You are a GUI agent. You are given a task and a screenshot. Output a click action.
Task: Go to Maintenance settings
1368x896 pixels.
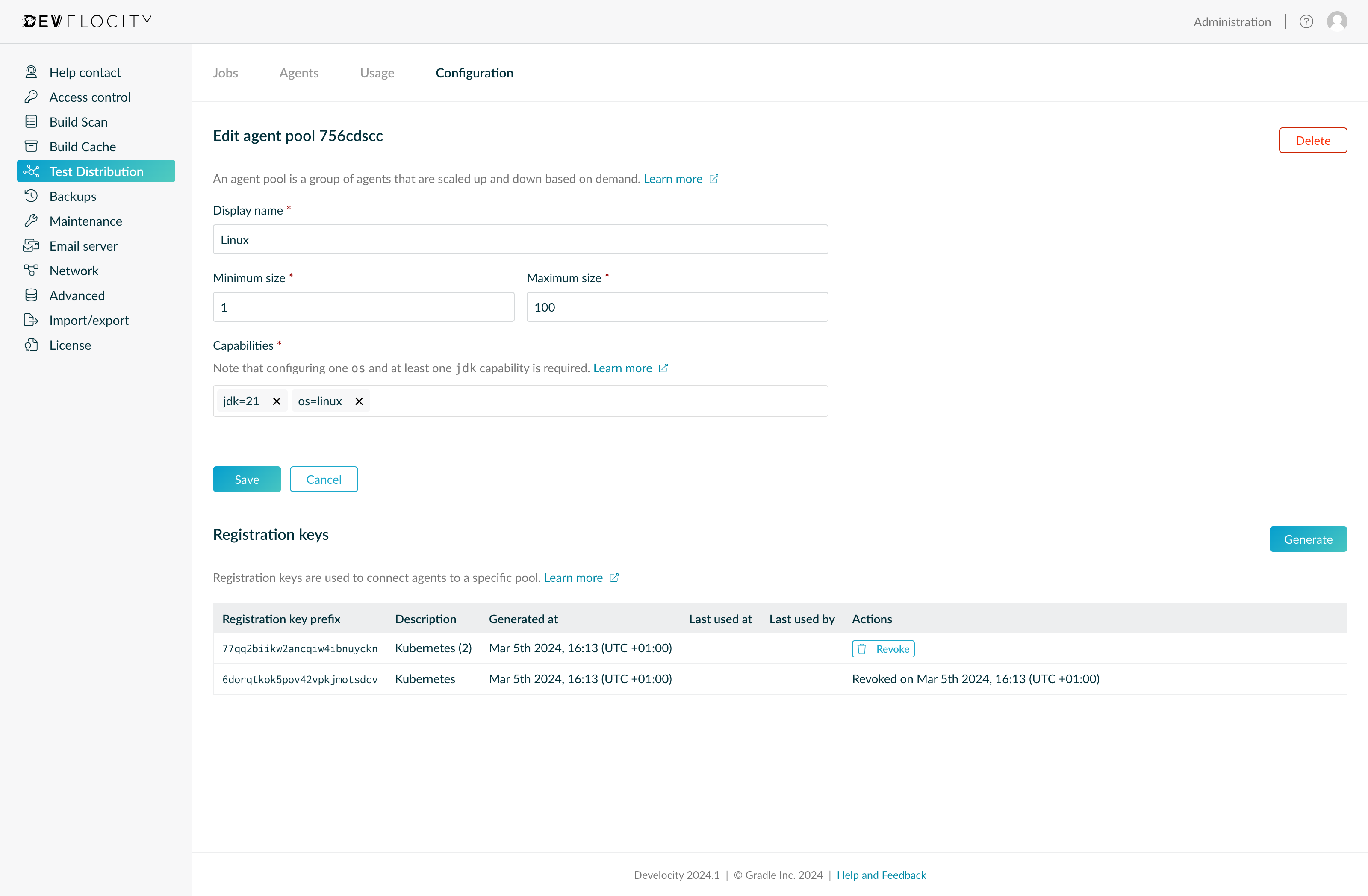tap(85, 221)
